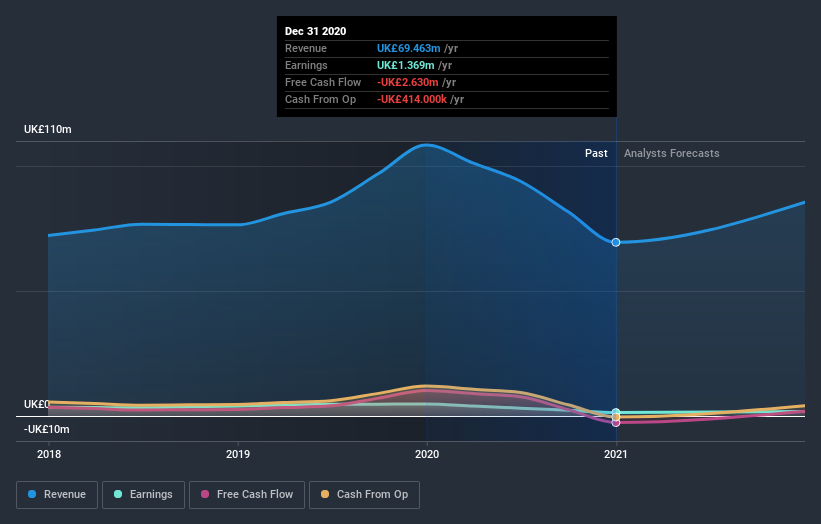
Task: Click the revenue line peak near 2020
Action: point(426,145)
